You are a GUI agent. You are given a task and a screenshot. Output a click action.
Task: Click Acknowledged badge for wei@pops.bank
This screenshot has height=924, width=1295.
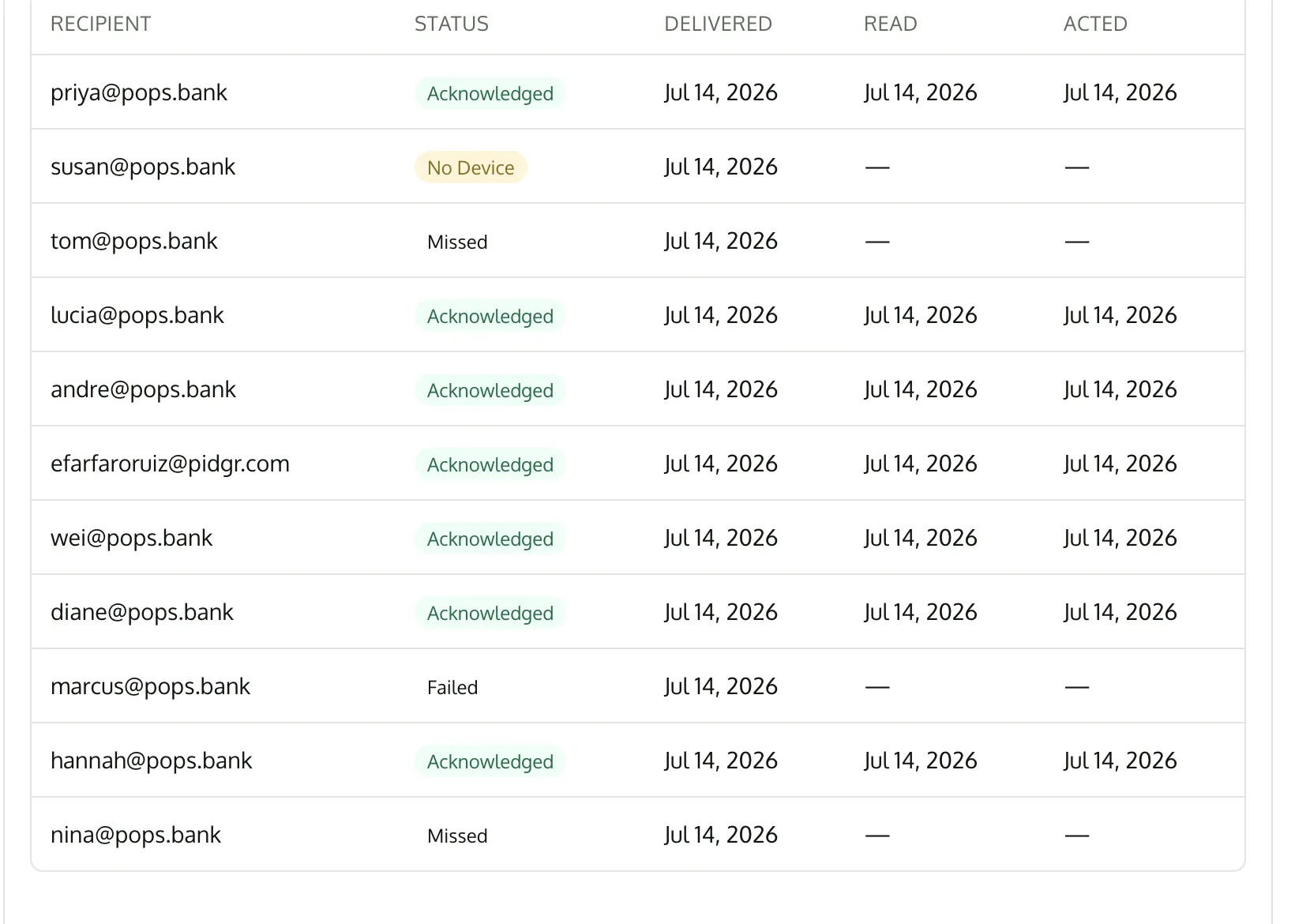click(x=490, y=539)
